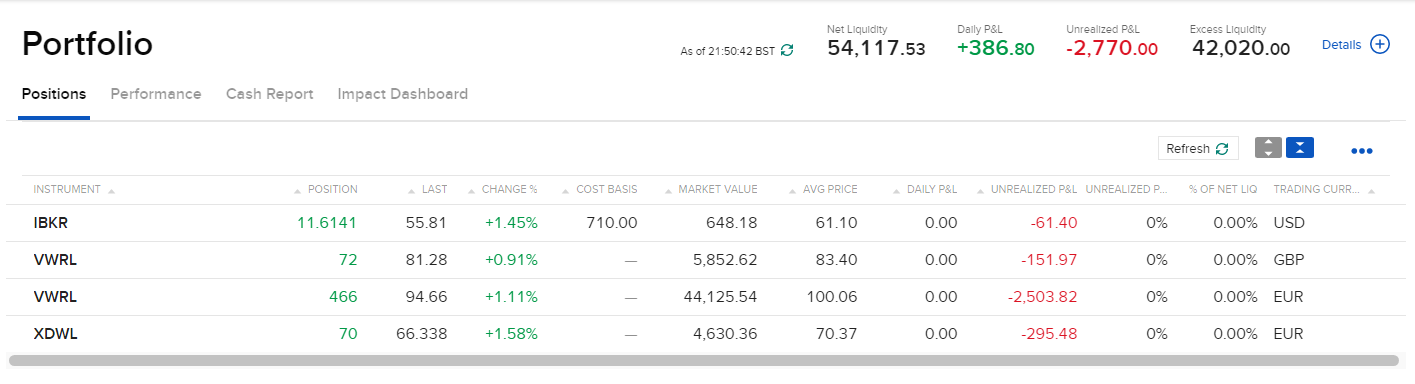Click Unrealized P&L total -2,770.00
This screenshot has width=1415, height=384.
click(1112, 49)
